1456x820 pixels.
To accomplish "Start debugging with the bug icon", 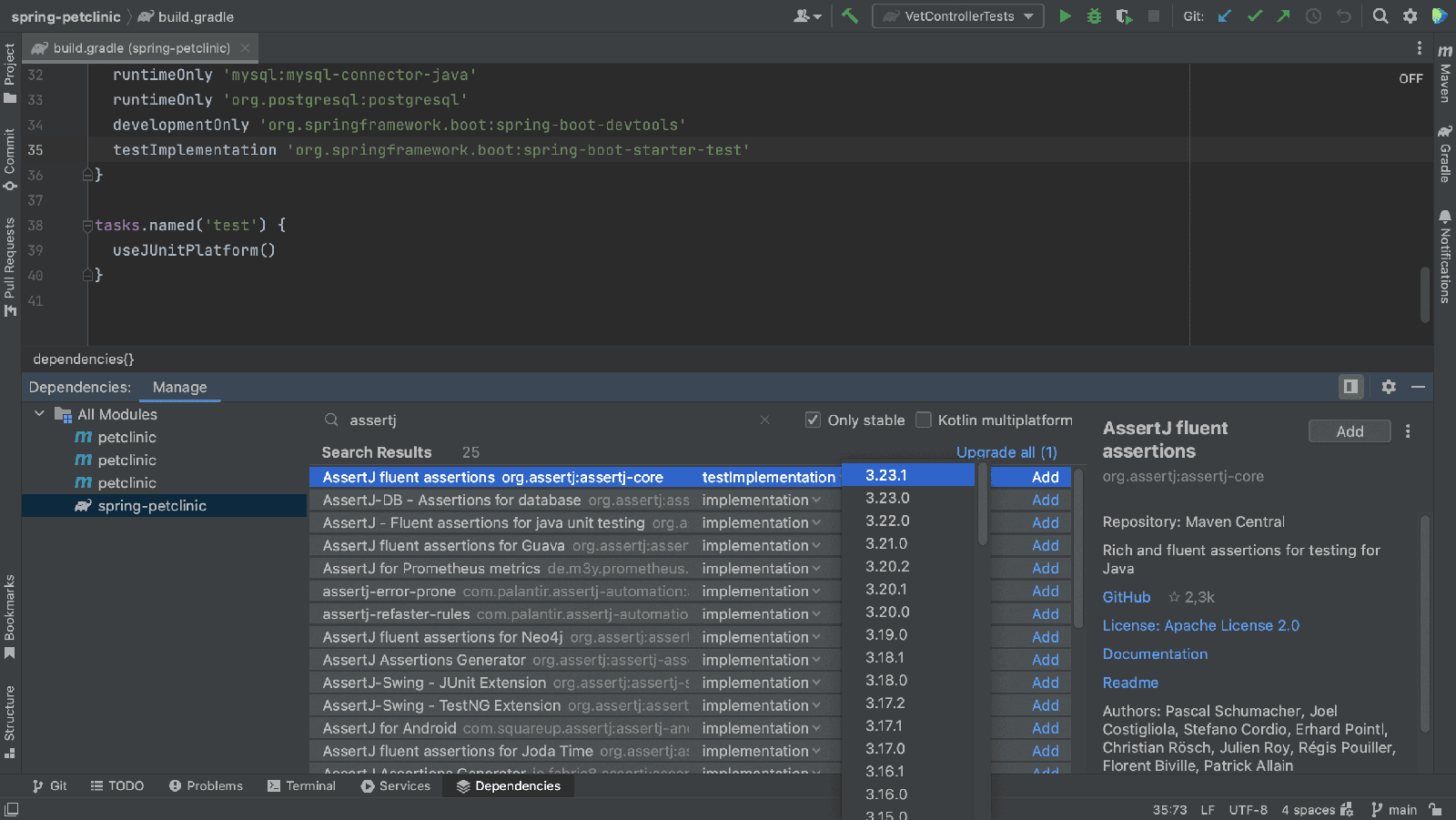I will [1094, 15].
